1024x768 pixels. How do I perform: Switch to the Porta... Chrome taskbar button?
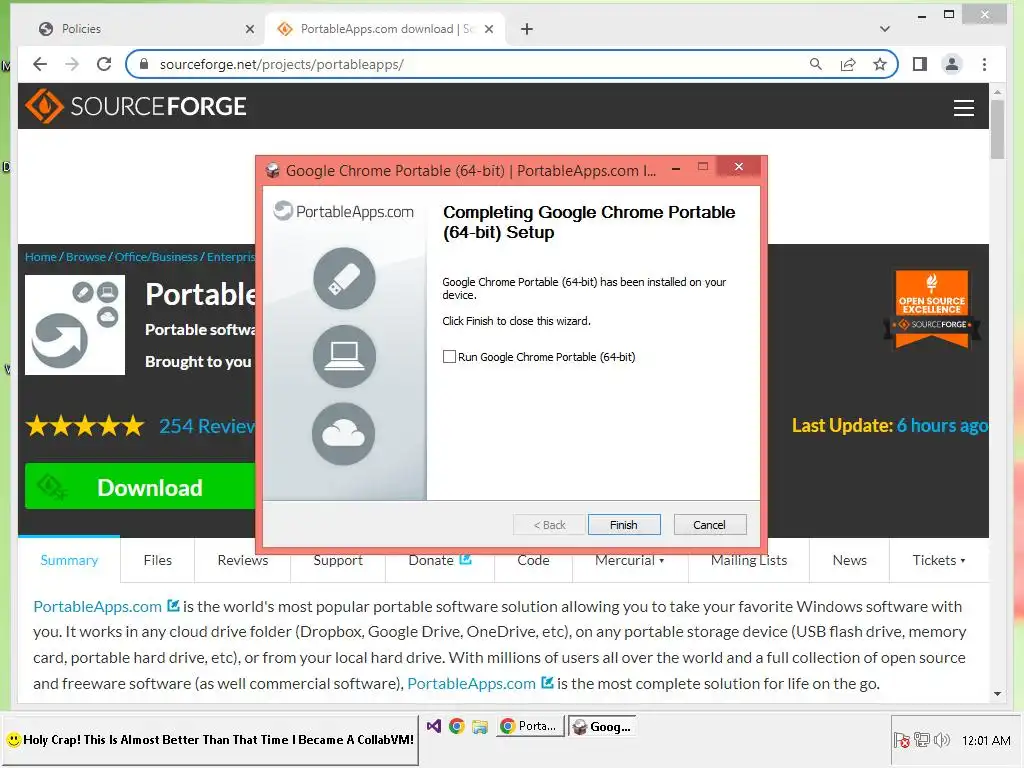pyautogui.click(x=530, y=726)
